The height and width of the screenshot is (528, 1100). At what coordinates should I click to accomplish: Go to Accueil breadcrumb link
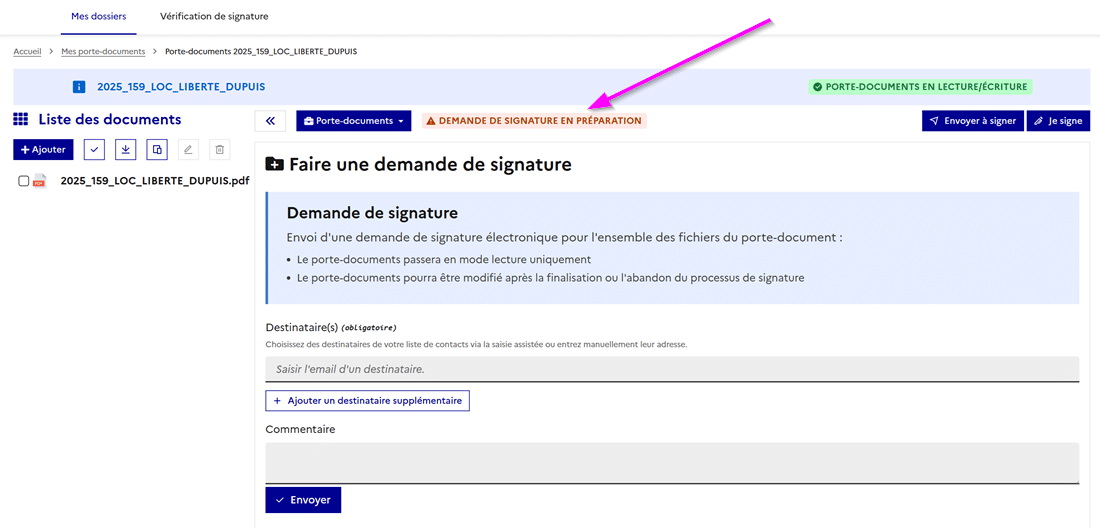(27, 51)
